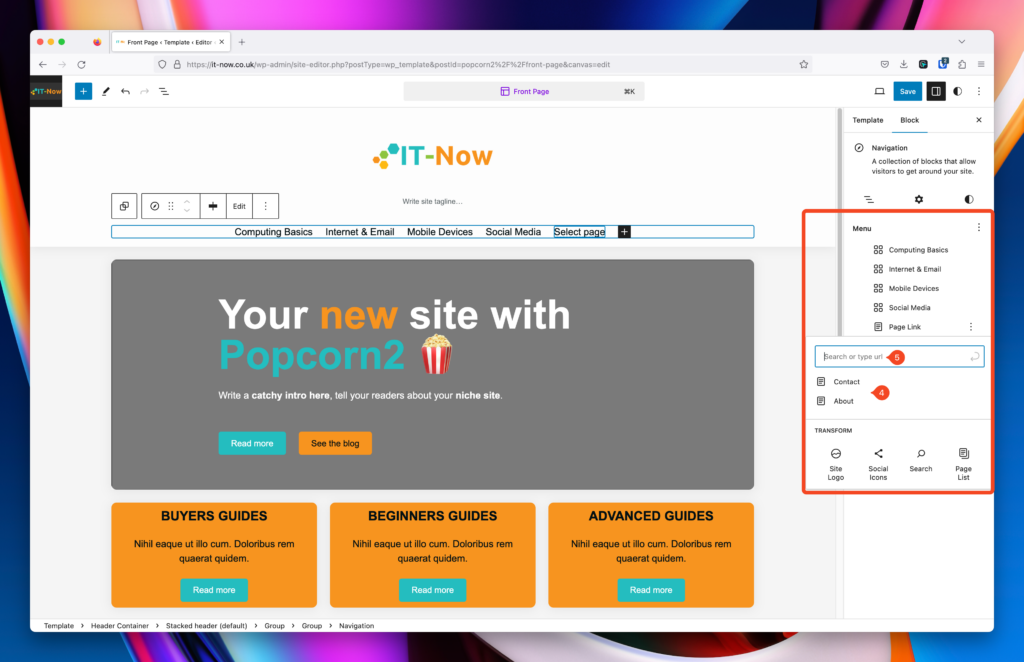Image resolution: width=1024 pixels, height=662 pixels.
Task: Click Read more under Beginners Guides
Action: (x=432, y=590)
